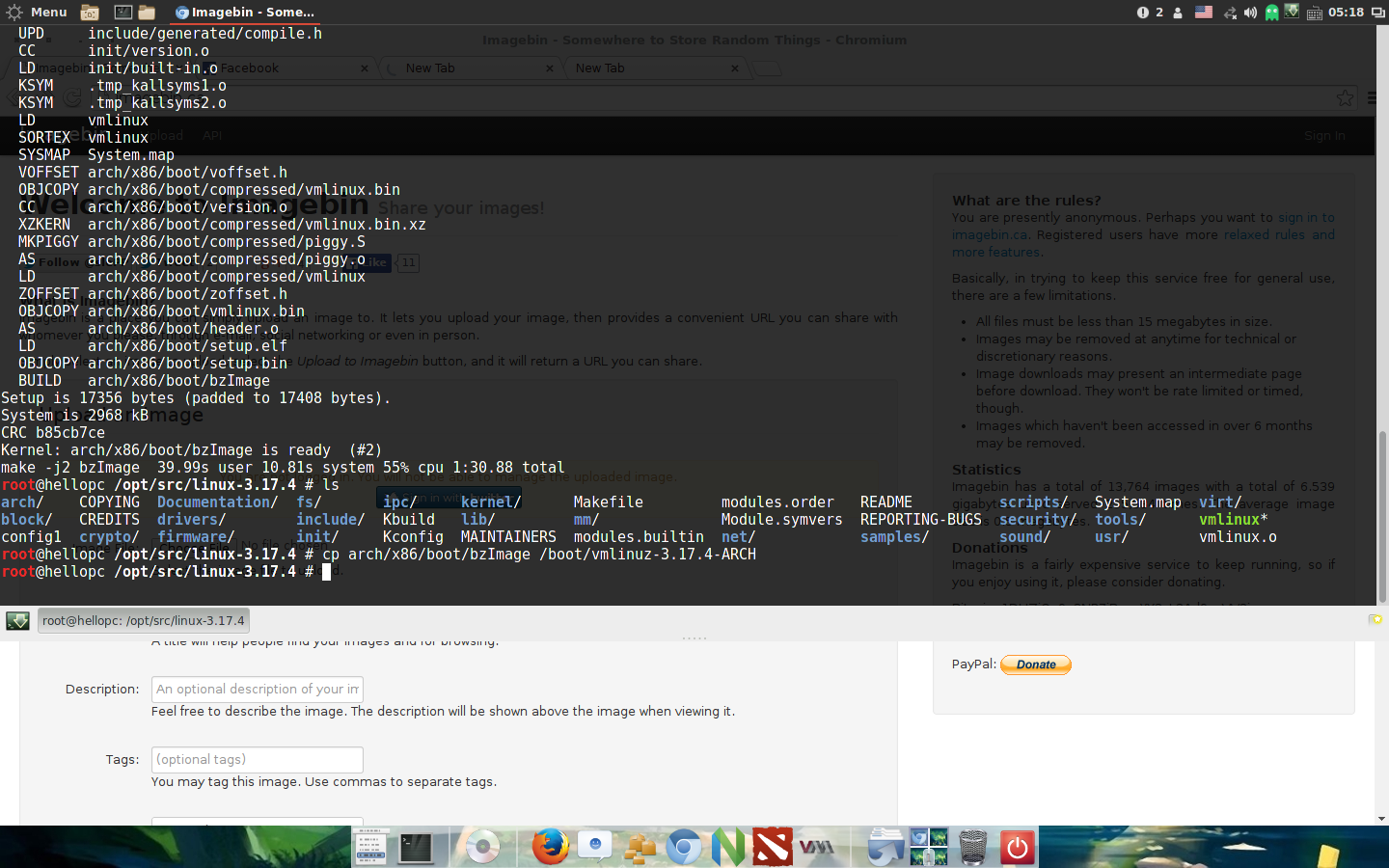Image resolution: width=1389 pixels, height=868 pixels.
Task: Close the second New Tab in Chromium
Action: (735, 68)
